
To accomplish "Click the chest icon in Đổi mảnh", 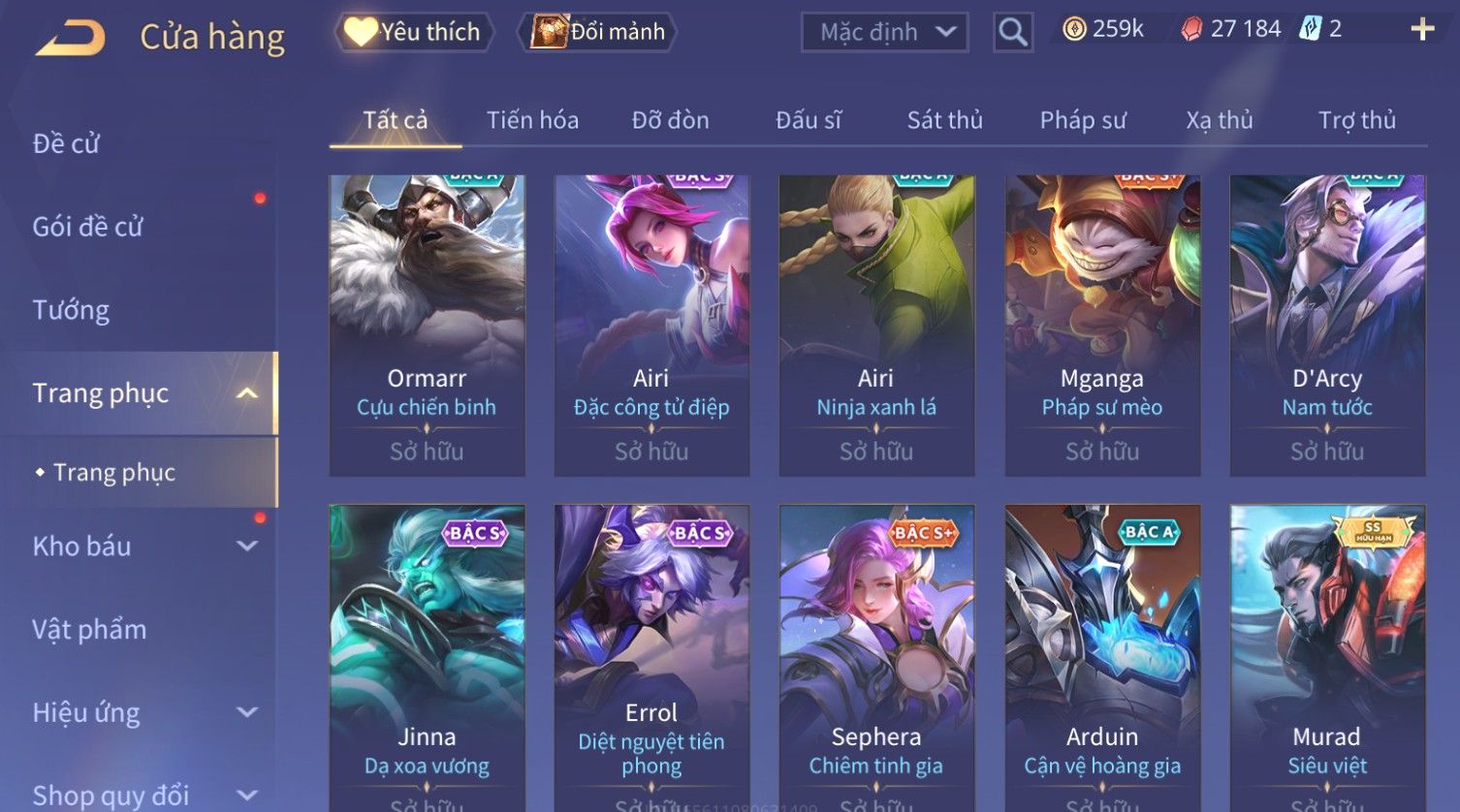I will click(549, 32).
